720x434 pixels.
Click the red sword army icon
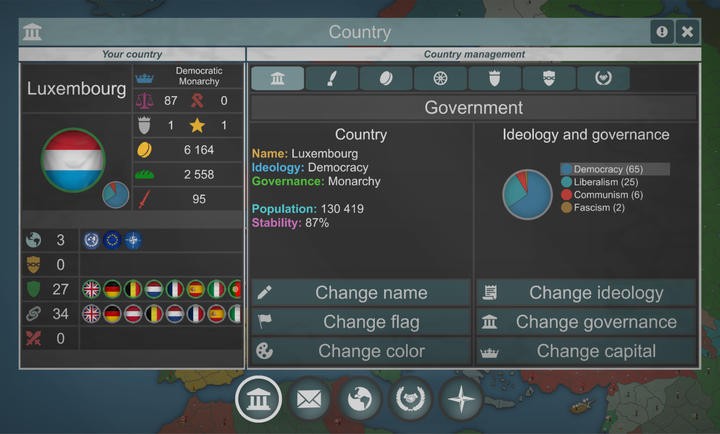pos(144,199)
